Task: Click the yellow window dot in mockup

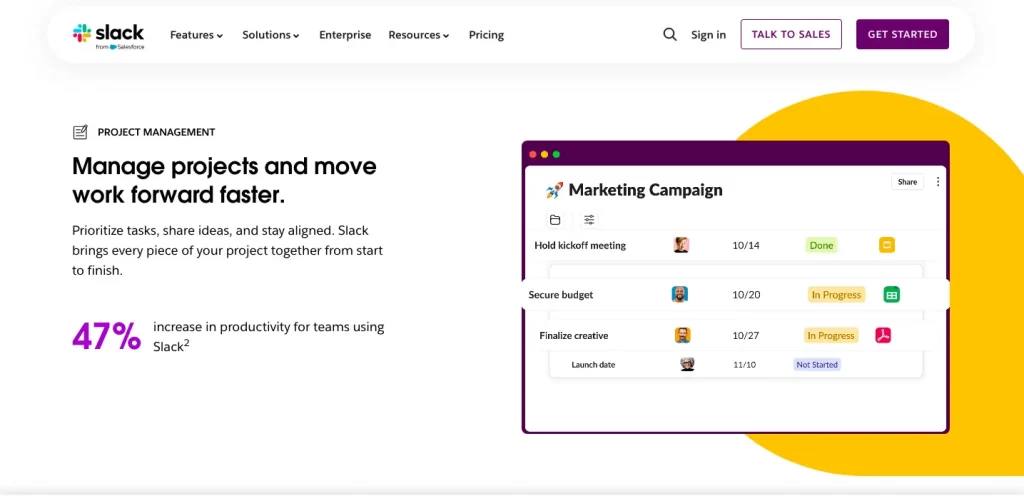Action: 545,155
